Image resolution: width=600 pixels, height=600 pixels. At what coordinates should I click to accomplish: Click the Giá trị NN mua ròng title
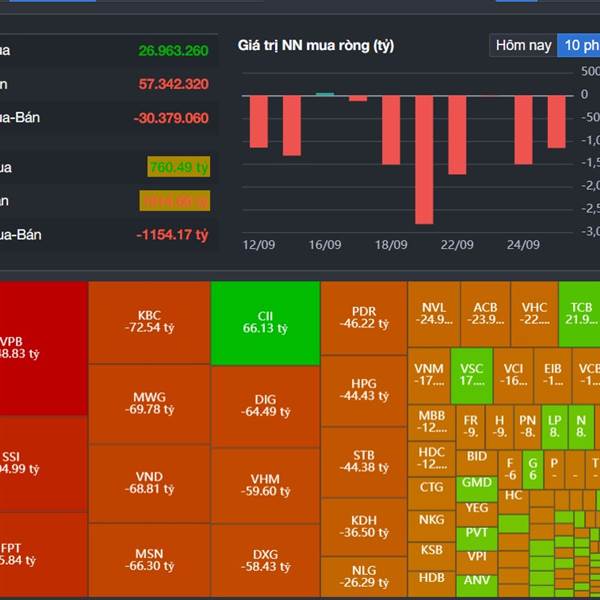tap(316, 46)
